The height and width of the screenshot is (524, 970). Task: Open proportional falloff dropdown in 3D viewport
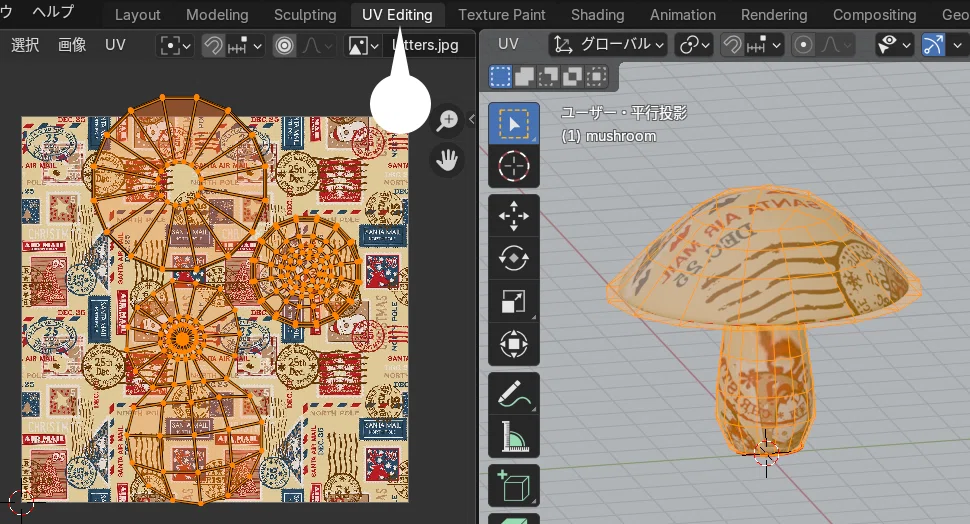(836, 45)
